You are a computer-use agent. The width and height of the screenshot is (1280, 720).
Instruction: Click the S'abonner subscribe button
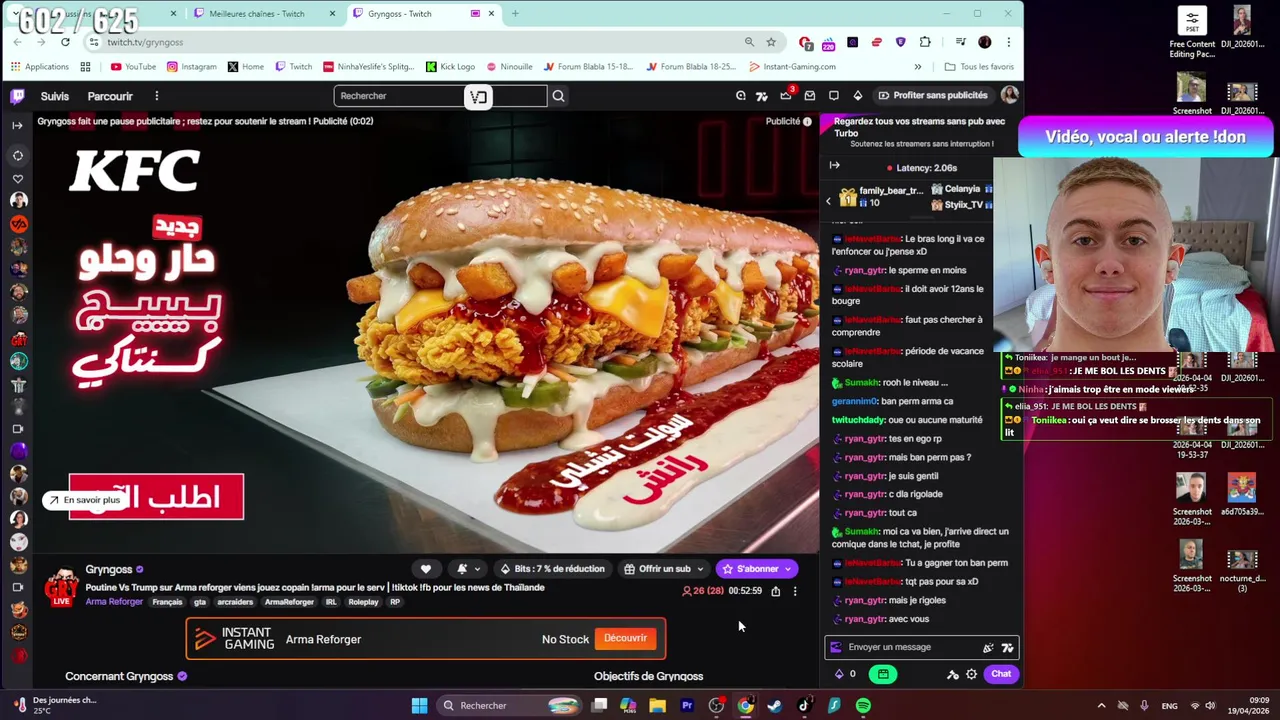pos(757,569)
